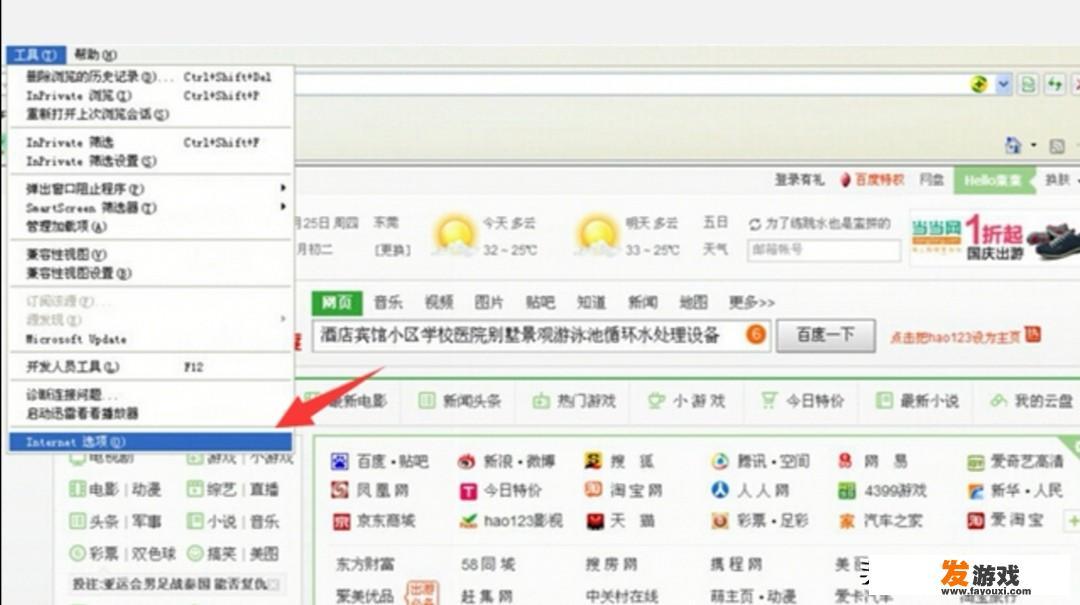
Task: Open InPrivate 筛选设置 menu entry
Action: [x=150, y=161]
